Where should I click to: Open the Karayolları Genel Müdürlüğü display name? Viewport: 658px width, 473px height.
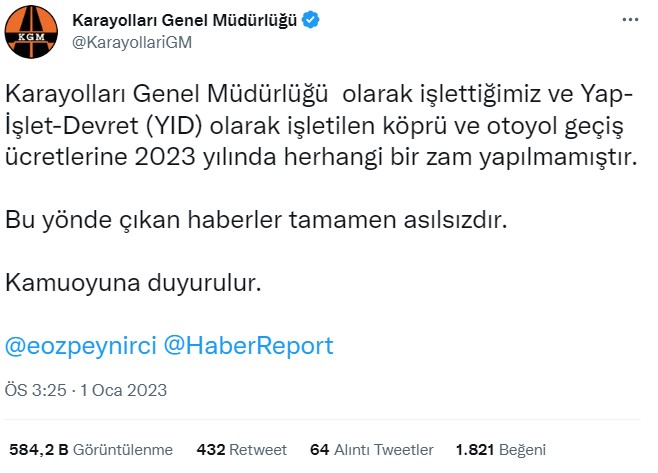(x=184, y=22)
